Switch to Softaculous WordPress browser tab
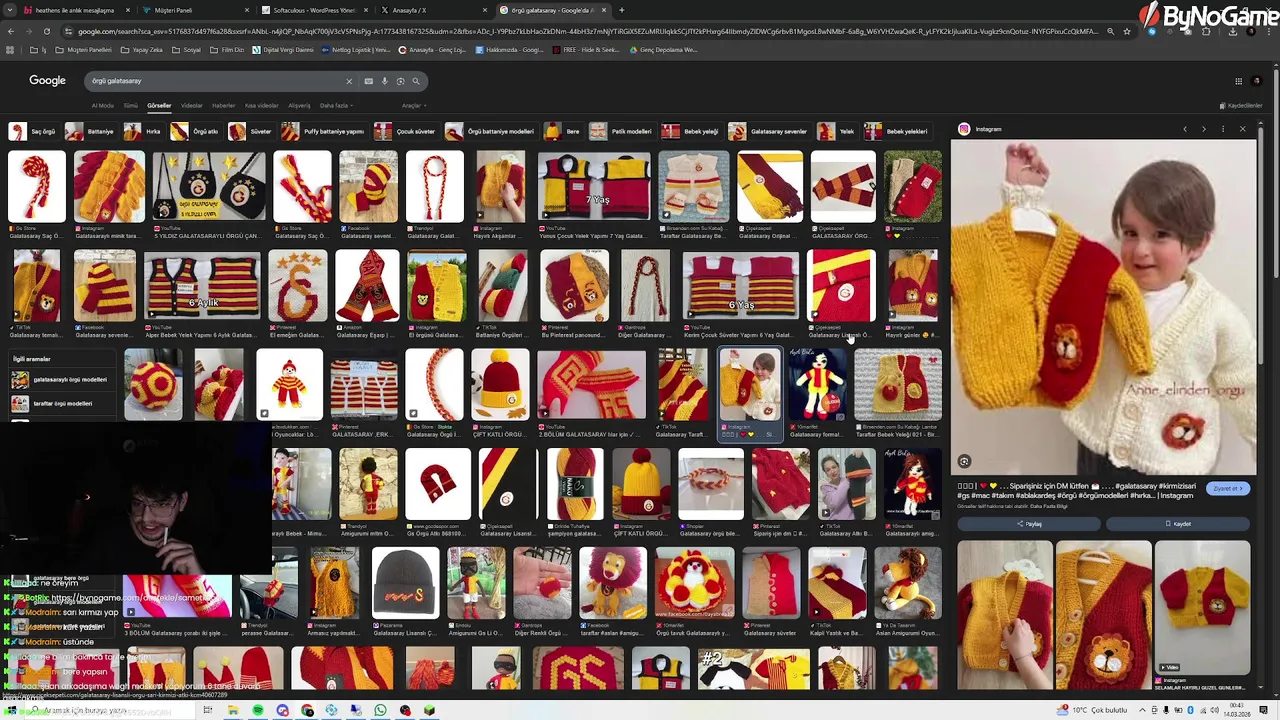The width and height of the screenshot is (1280, 720). pyautogui.click(x=314, y=10)
